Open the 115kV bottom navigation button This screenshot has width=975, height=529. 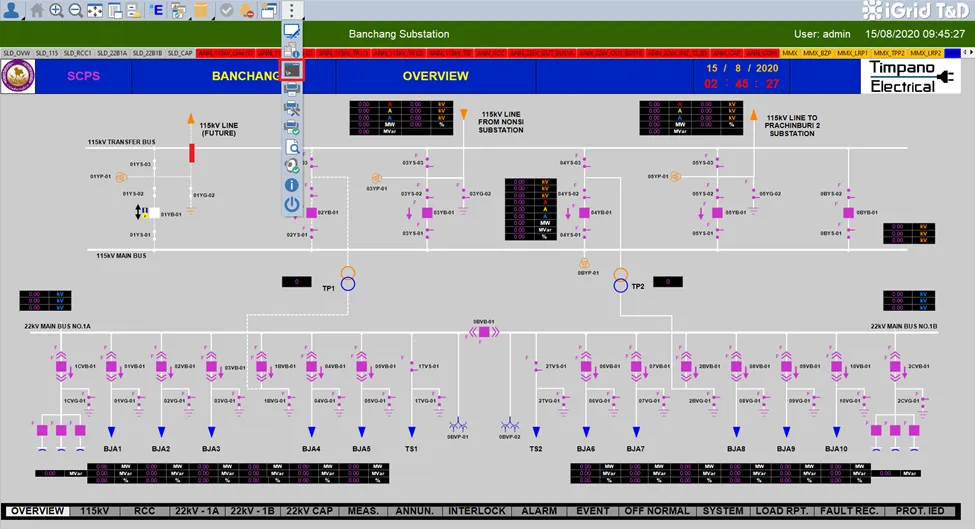95,511
